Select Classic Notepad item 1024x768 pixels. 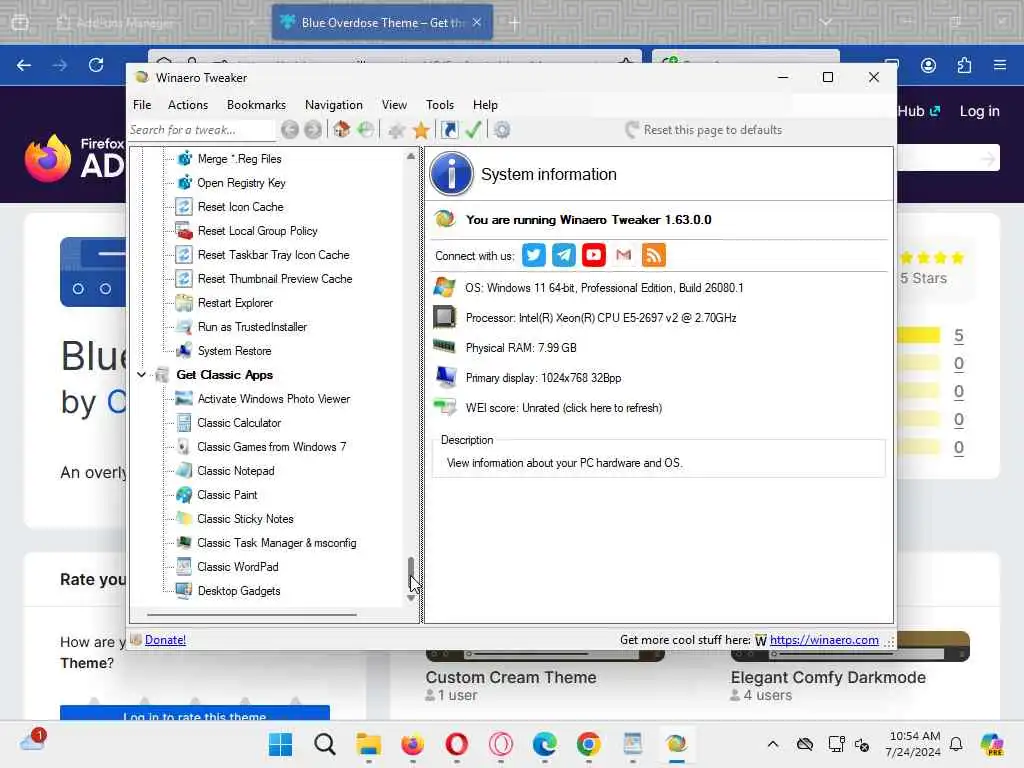pyautogui.click(x=236, y=471)
